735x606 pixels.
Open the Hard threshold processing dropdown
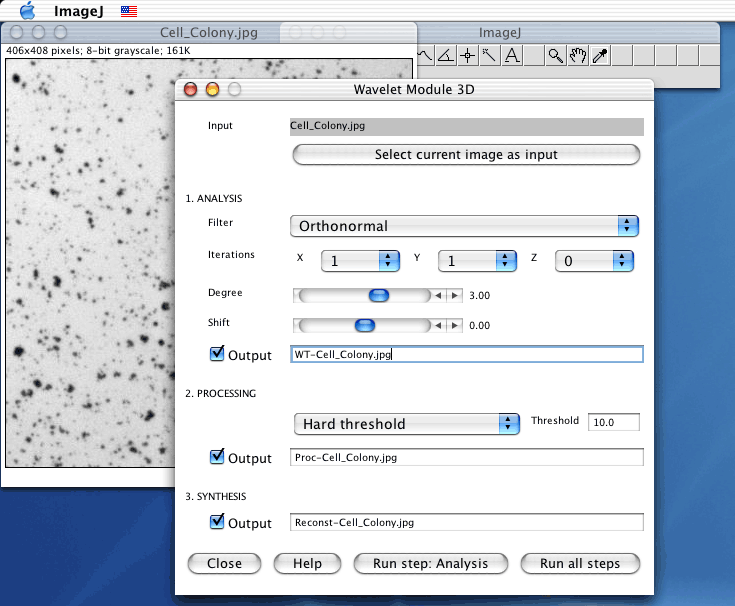click(407, 424)
